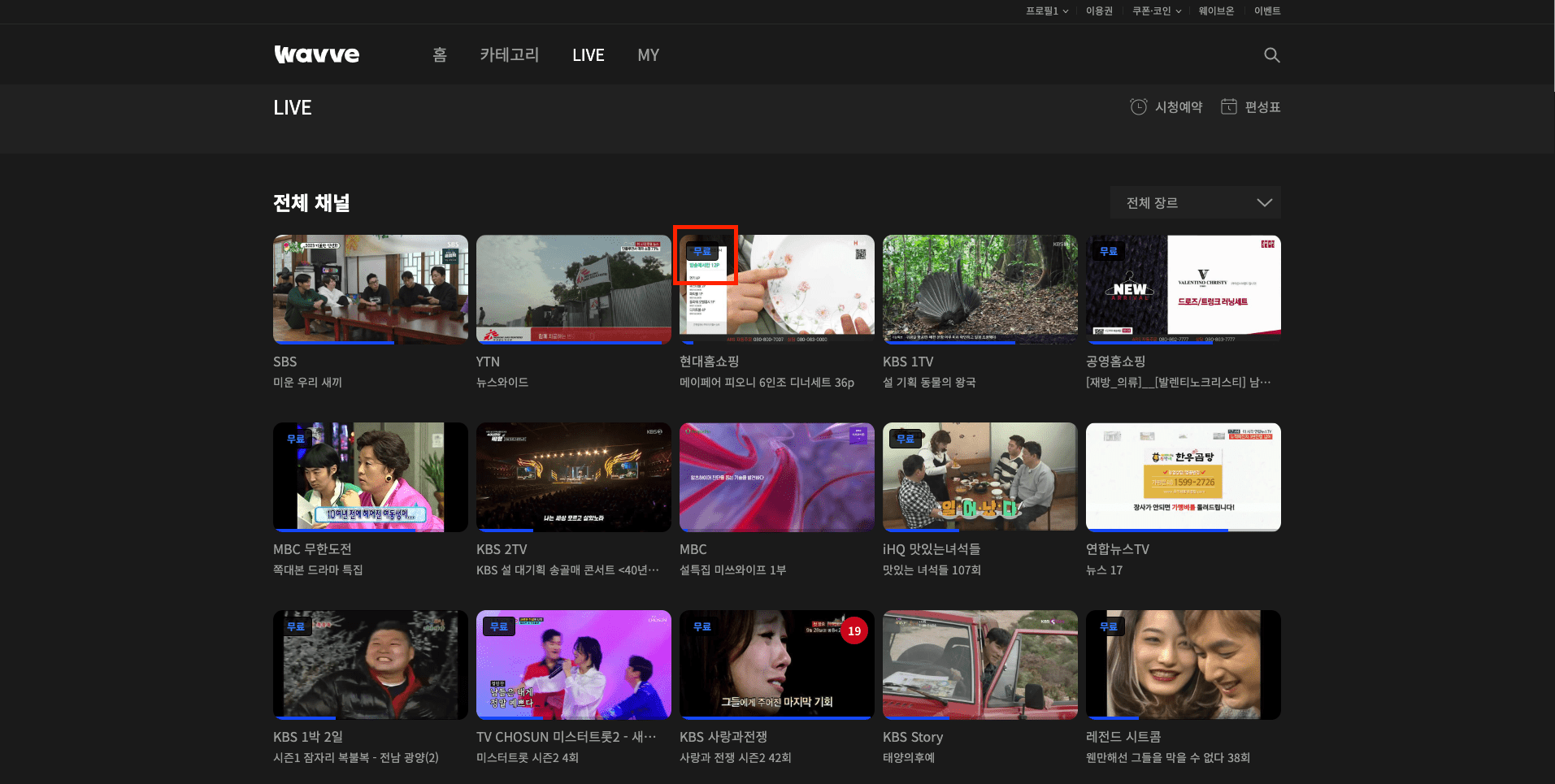
Task: Click program title 뉴스 17
Action: pos(1104,570)
